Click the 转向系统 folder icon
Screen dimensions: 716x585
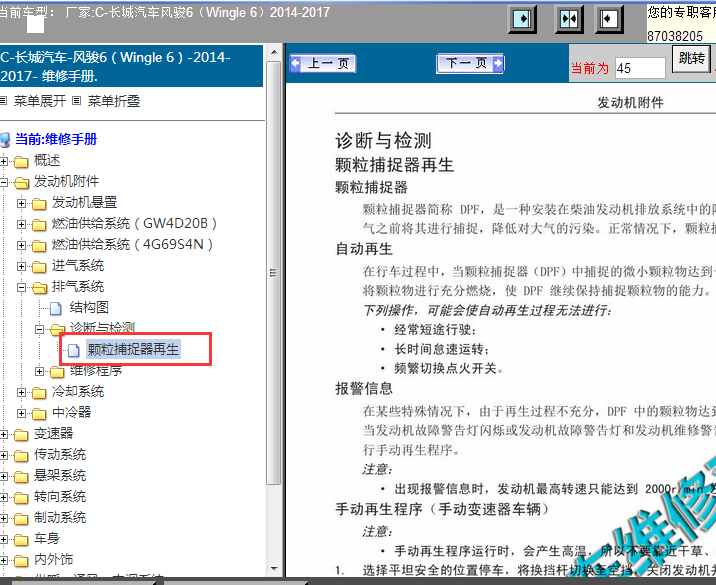(21, 498)
